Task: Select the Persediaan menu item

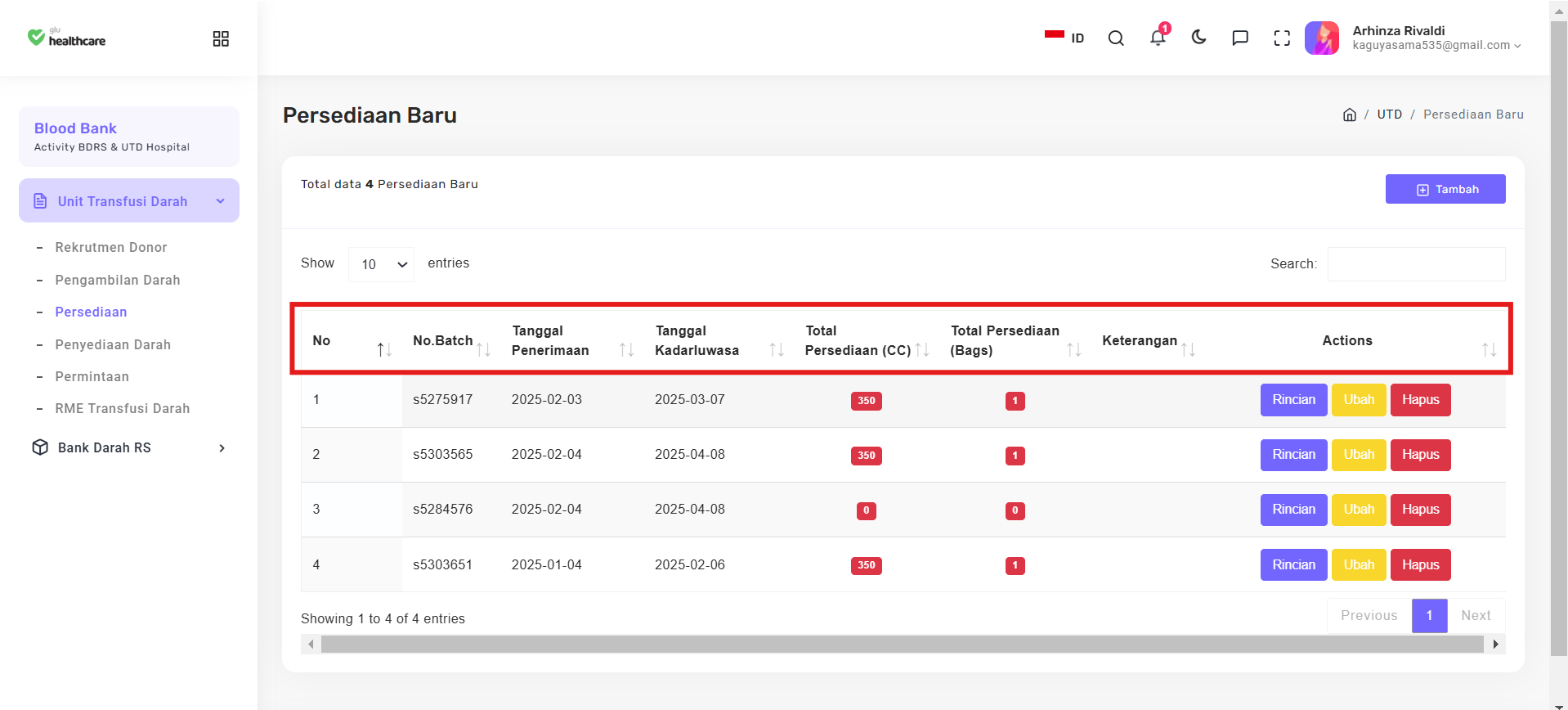Action: [91, 312]
